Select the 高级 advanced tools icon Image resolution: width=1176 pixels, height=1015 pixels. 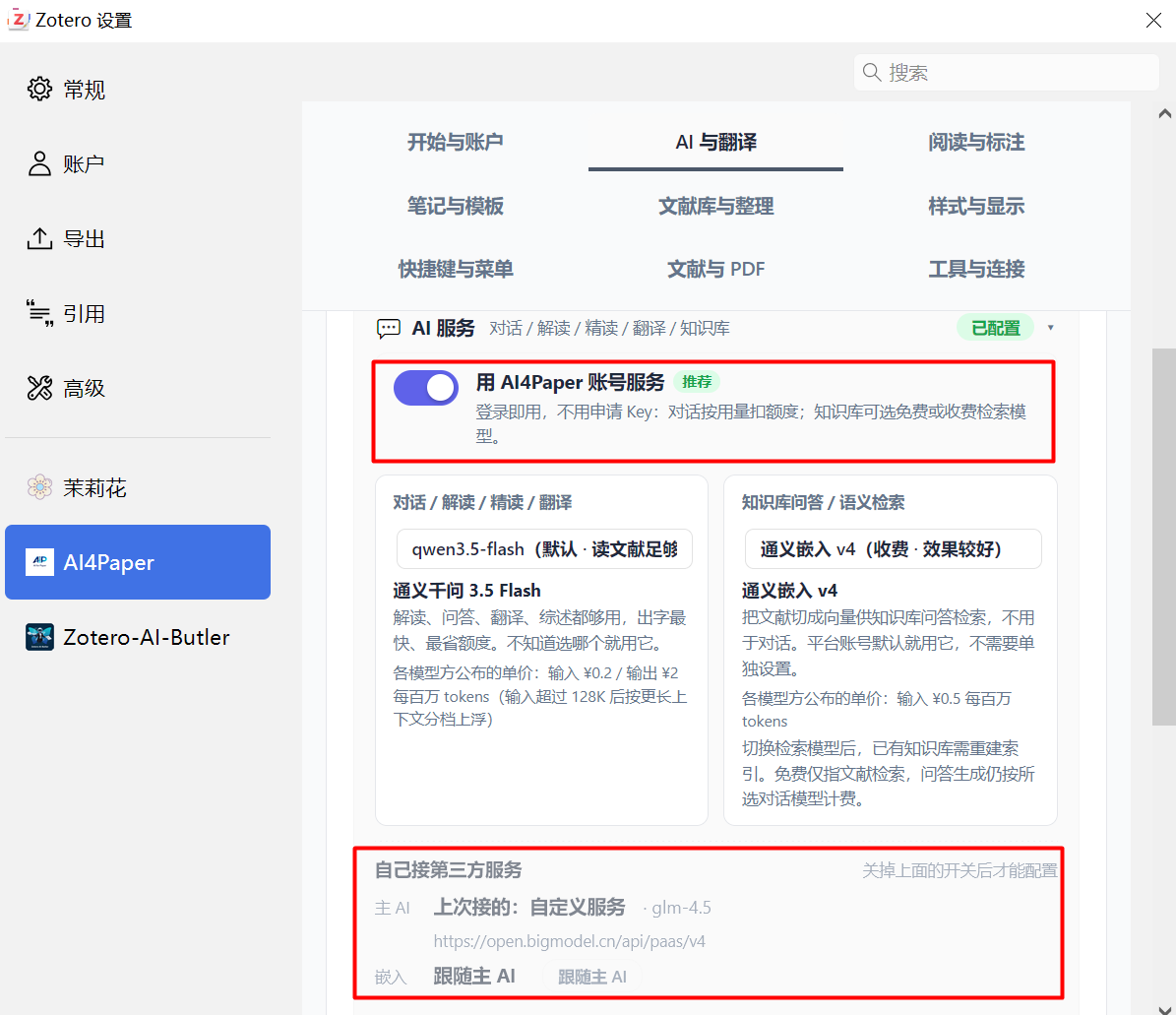point(39,388)
